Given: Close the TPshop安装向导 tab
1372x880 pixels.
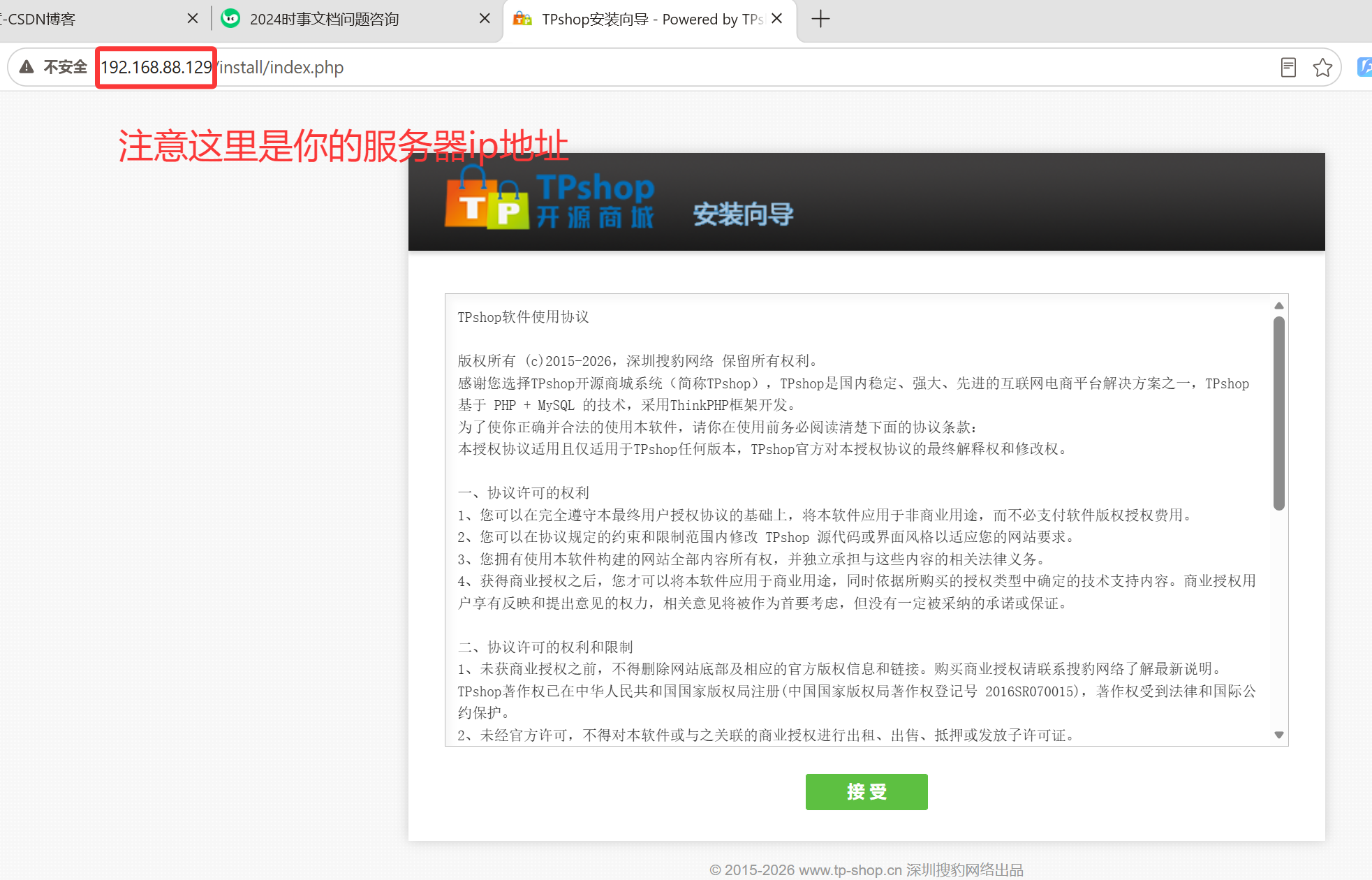Looking at the screenshot, I should click(777, 19).
